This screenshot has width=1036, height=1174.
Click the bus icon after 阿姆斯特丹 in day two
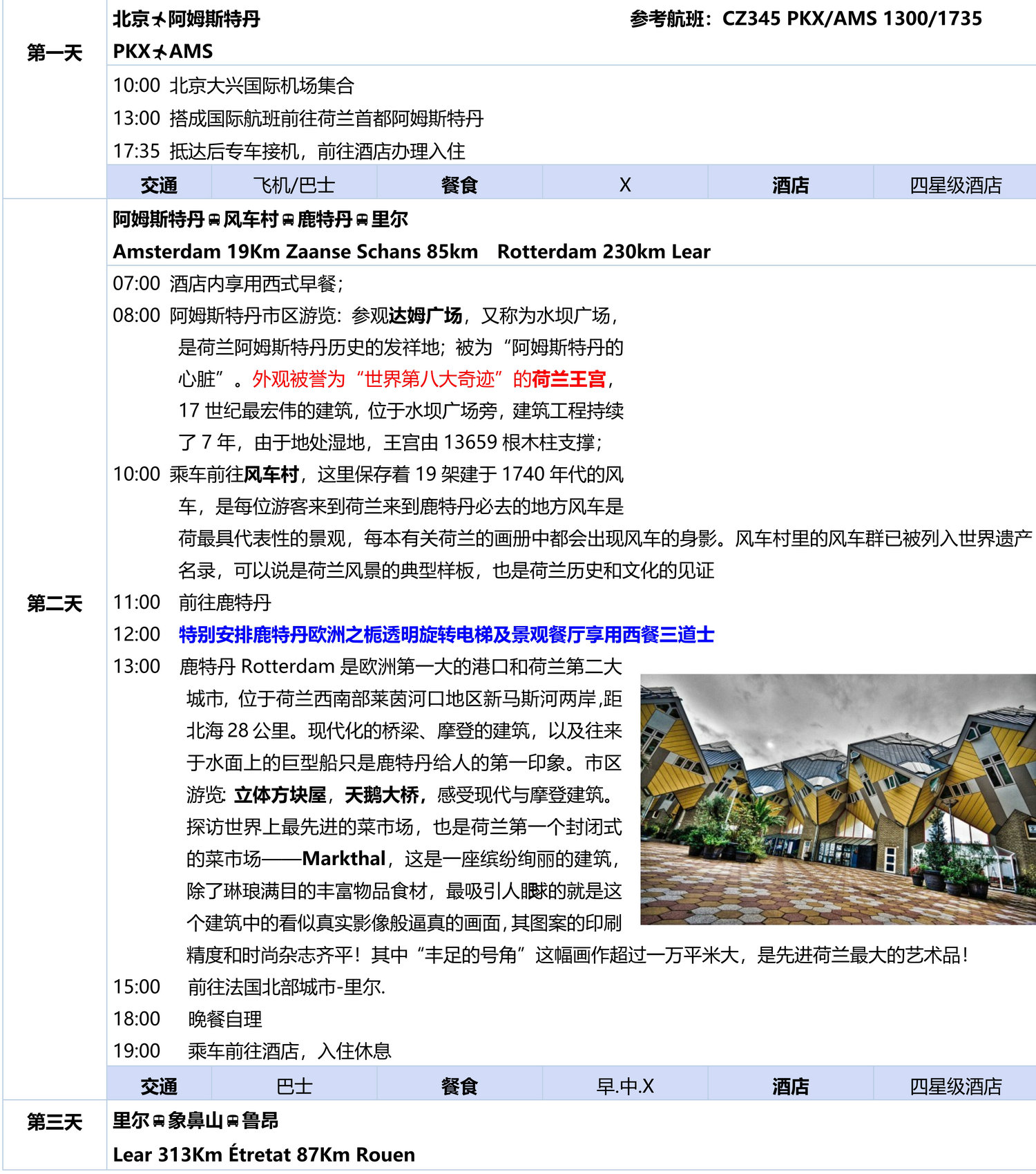tap(214, 220)
